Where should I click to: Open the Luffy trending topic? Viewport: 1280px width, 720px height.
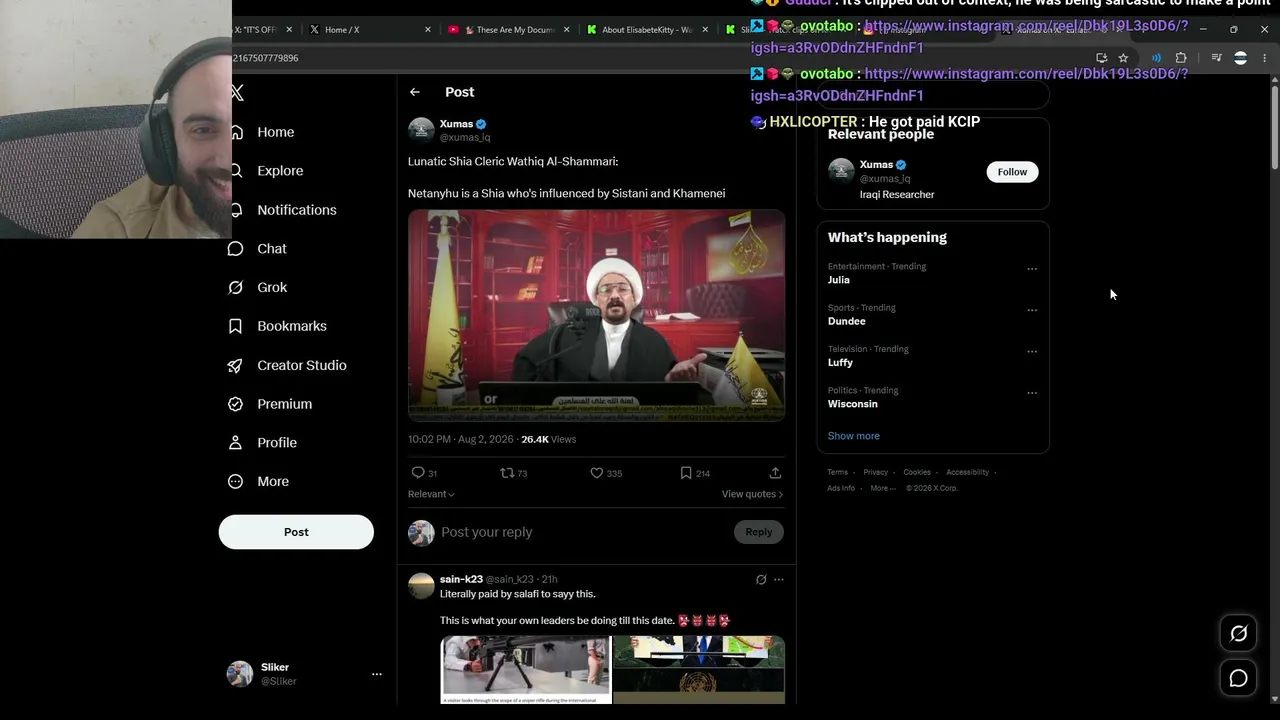tap(840, 363)
